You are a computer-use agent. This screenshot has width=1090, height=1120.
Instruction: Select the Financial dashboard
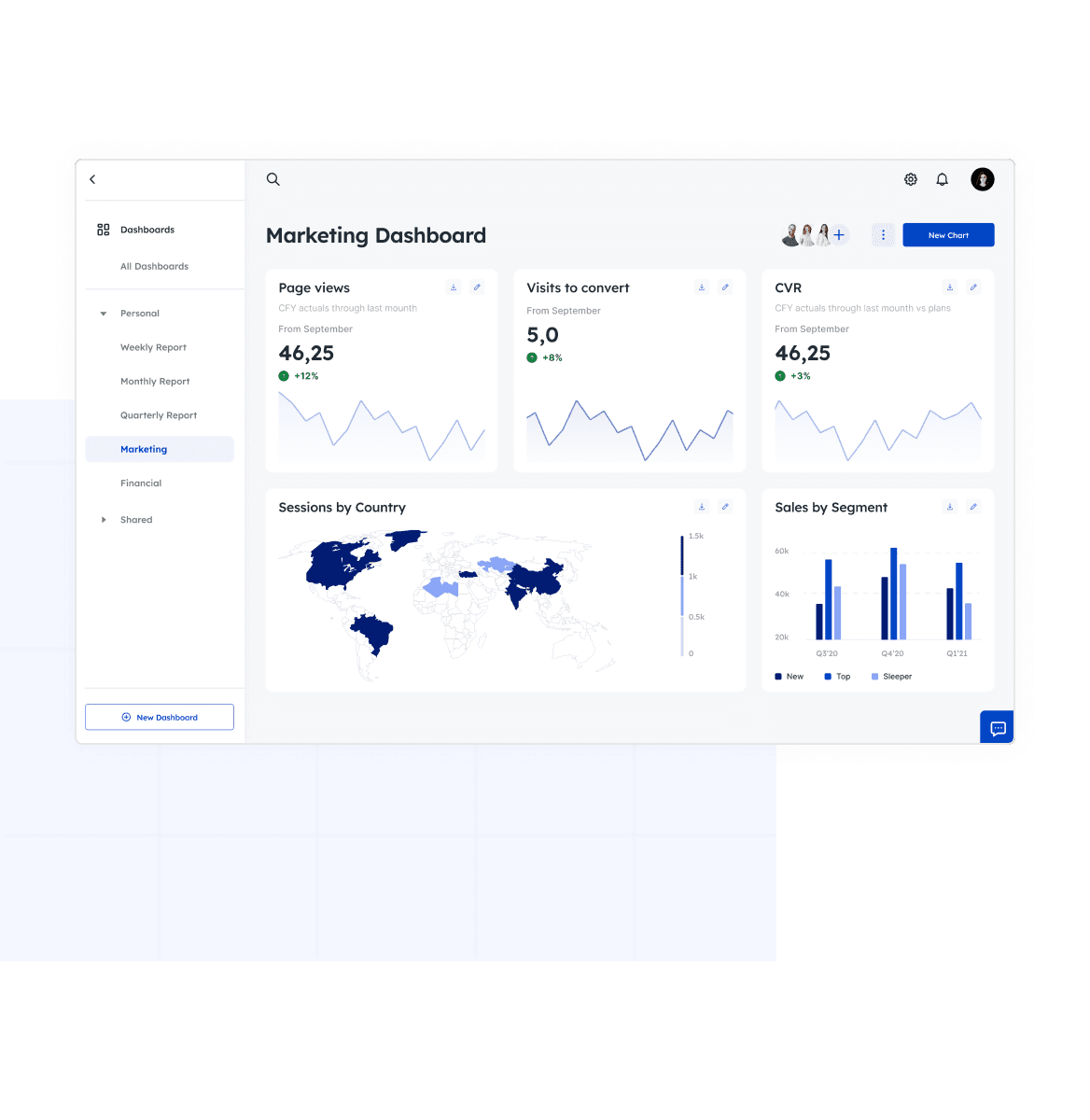click(141, 483)
